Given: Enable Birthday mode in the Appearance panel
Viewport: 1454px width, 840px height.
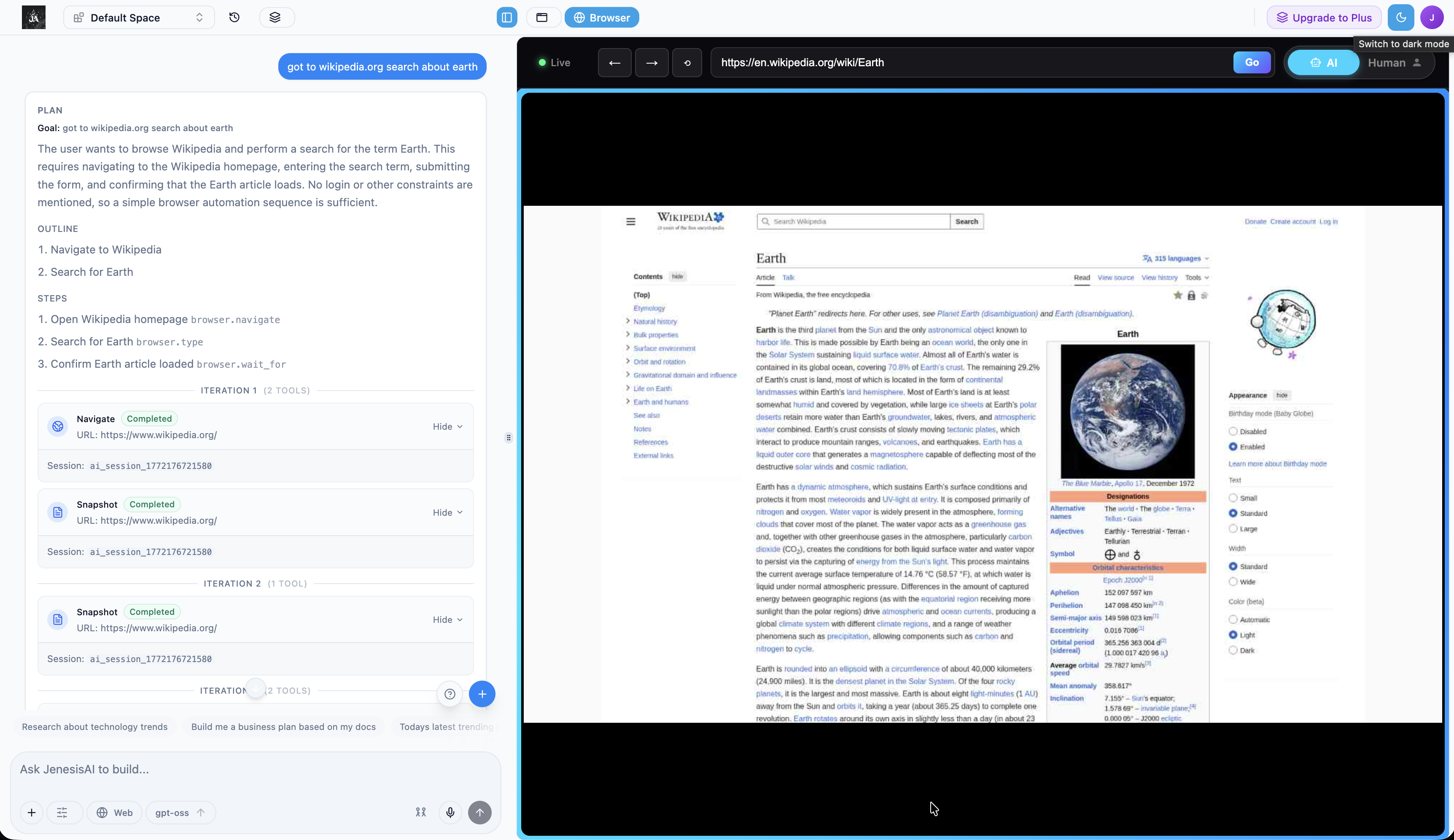Looking at the screenshot, I should (1234, 446).
